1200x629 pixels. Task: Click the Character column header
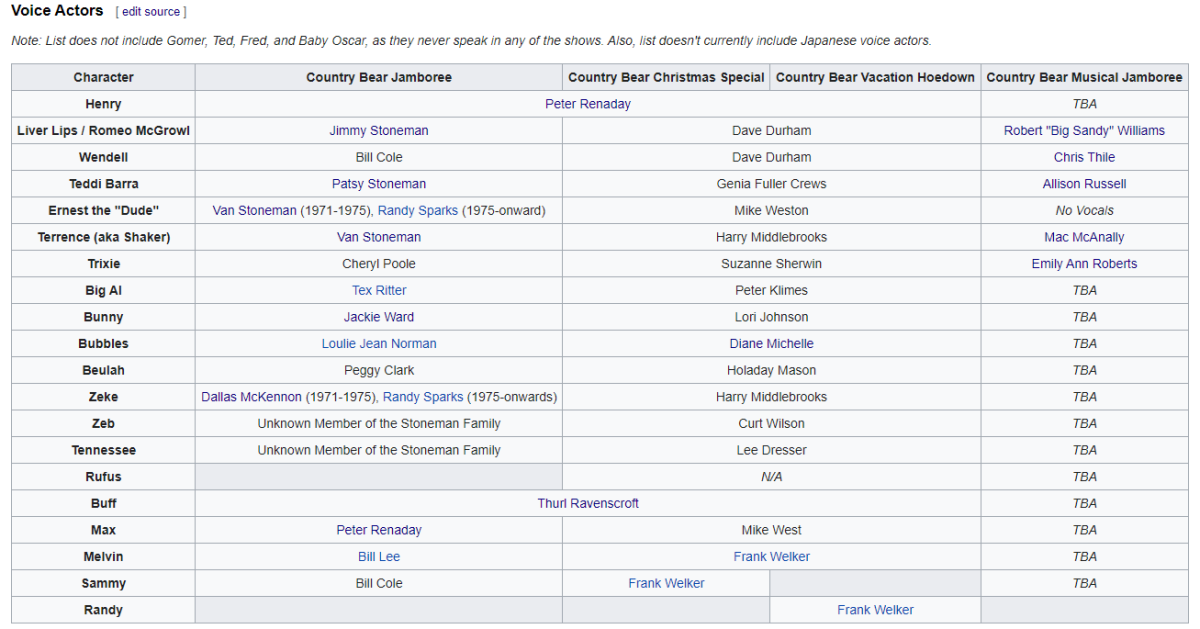click(x=103, y=78)
